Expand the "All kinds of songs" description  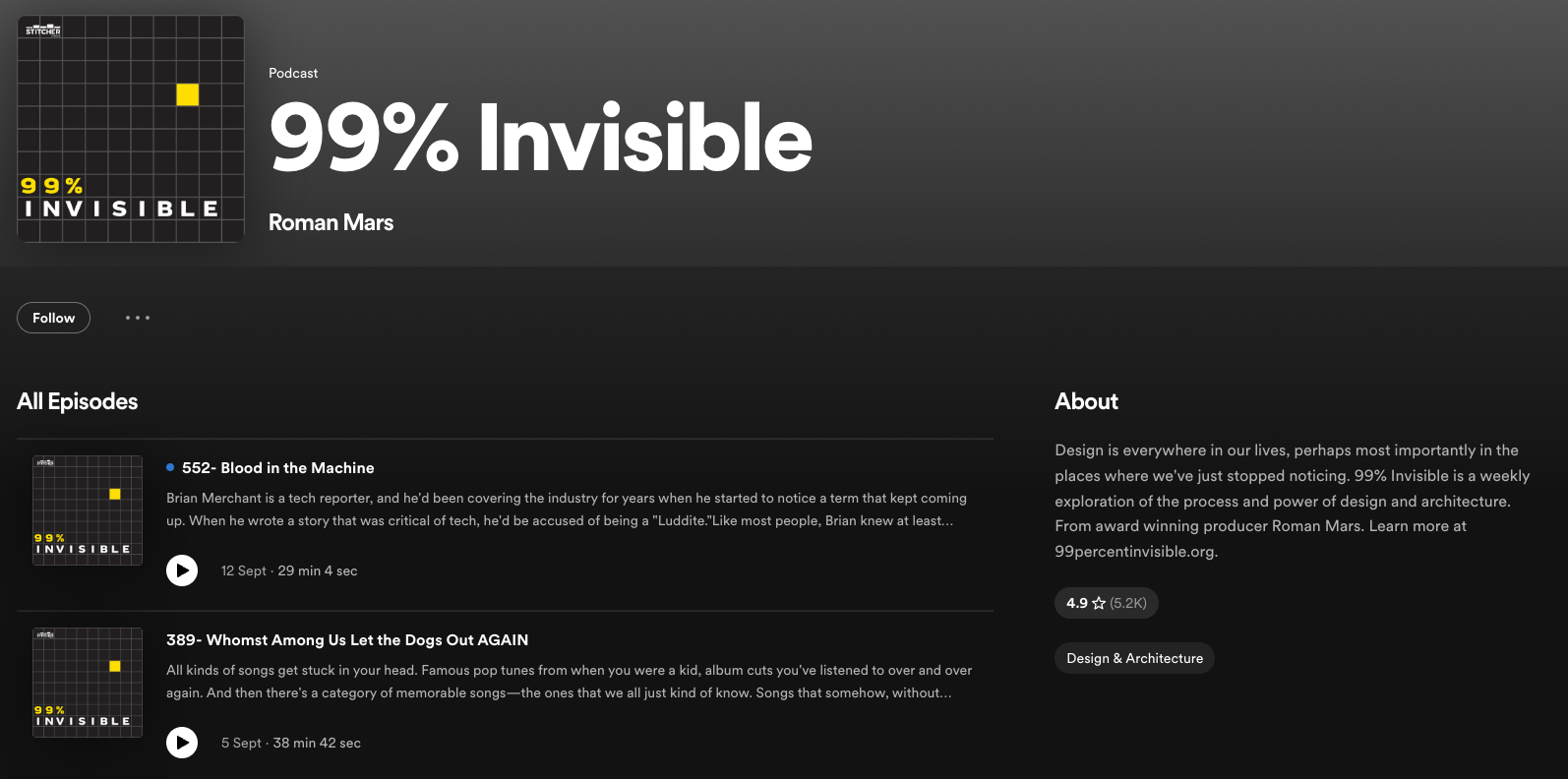pos(569,682)
